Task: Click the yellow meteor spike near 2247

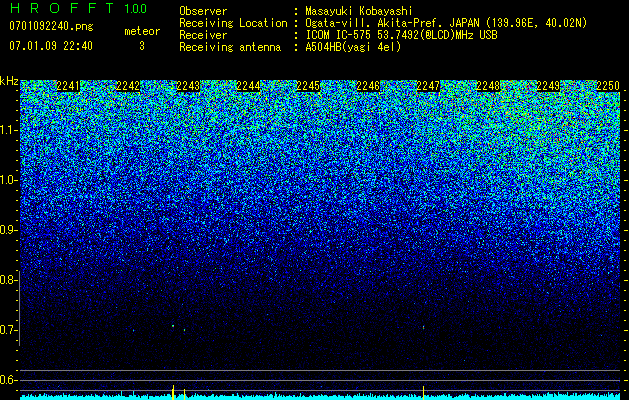Action: tap(423, 393)
